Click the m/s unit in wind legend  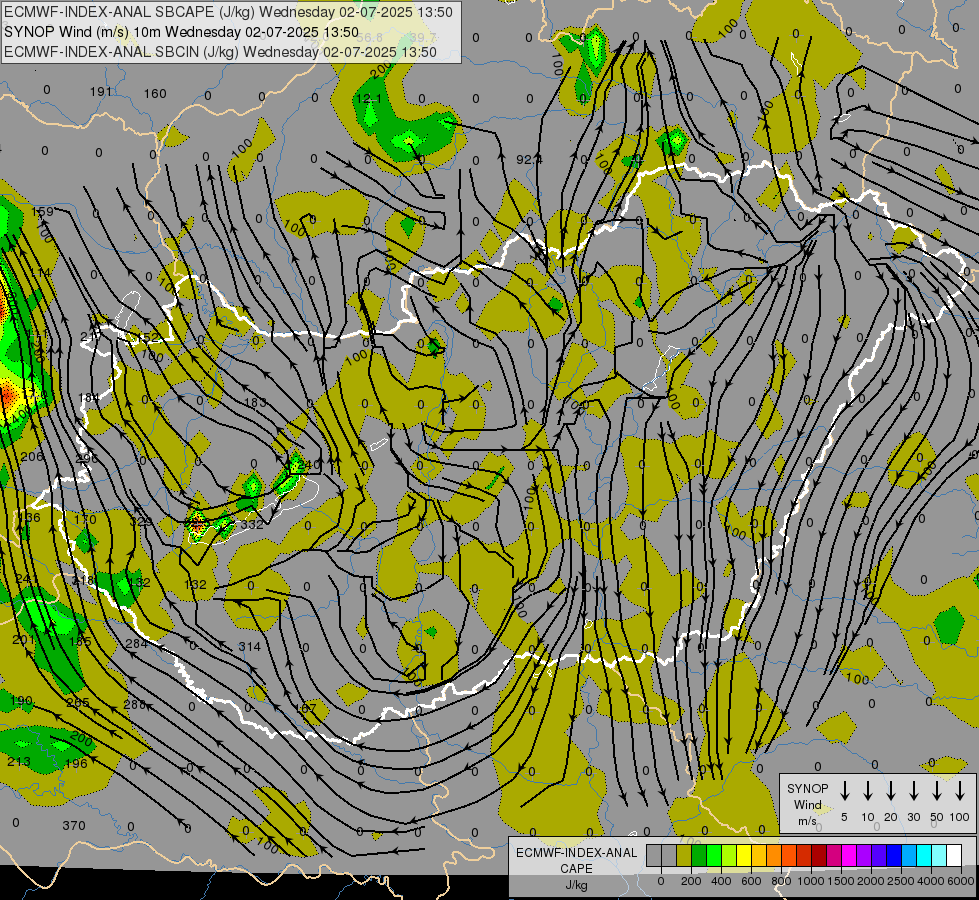807,821
